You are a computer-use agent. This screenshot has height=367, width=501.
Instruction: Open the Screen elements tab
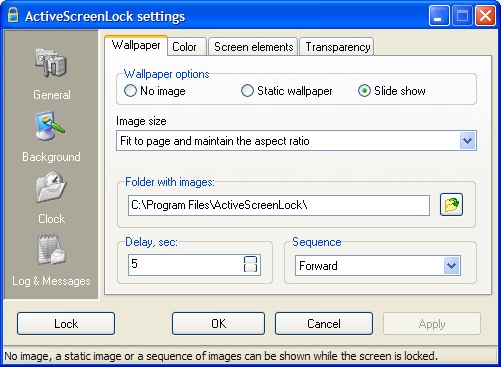(x=253, y=47)
